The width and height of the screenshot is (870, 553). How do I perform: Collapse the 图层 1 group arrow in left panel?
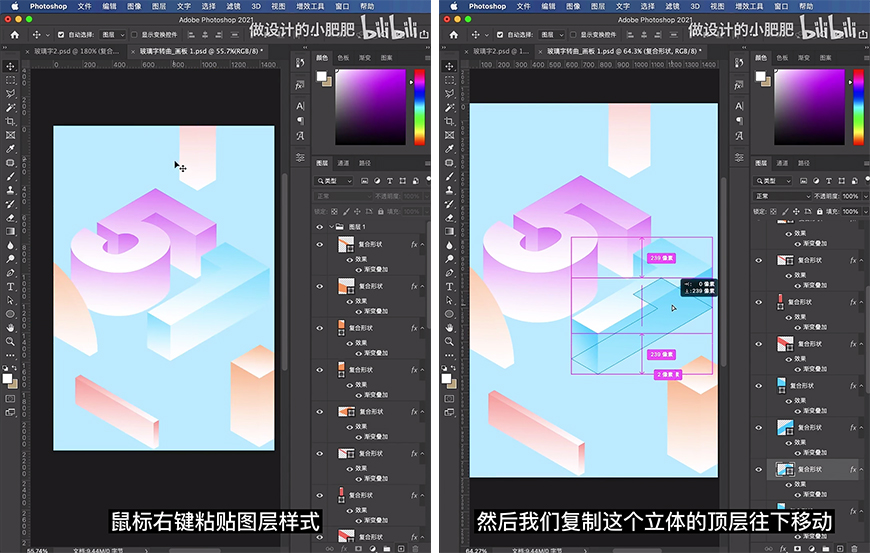coord(332,227)
